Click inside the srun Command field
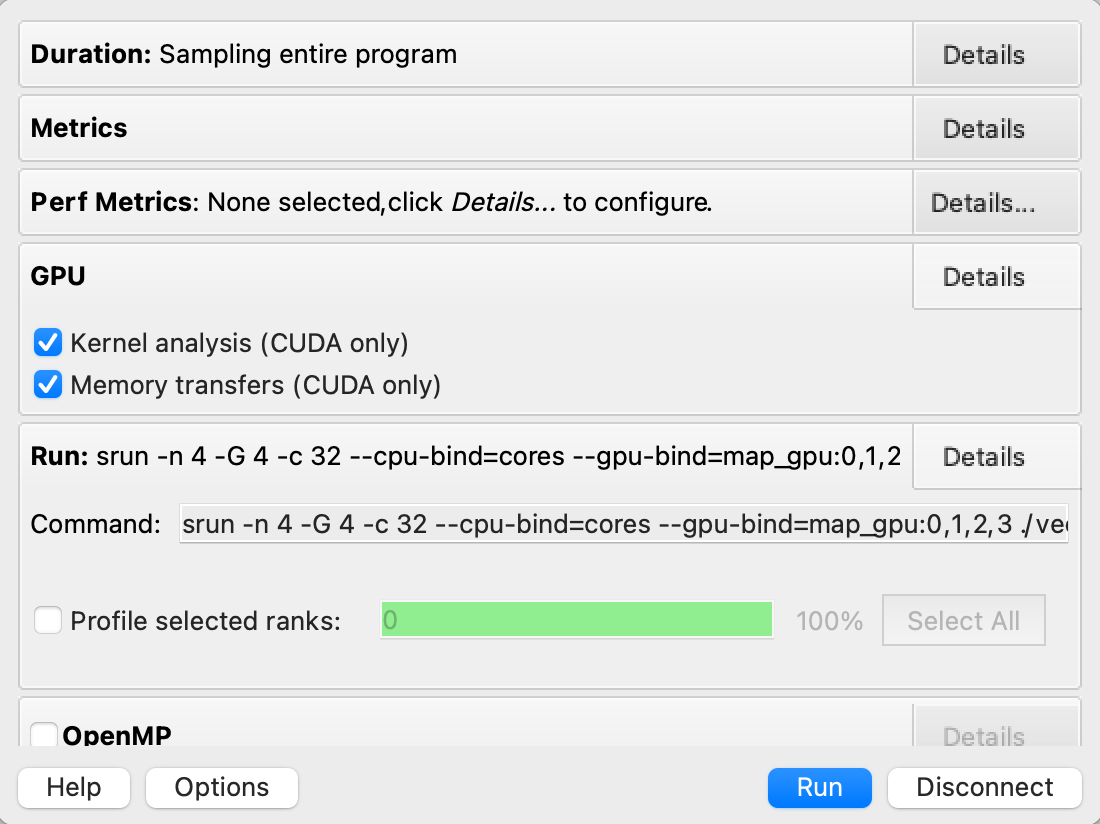Image resolution: width=1100 pixels, height=824 pixels. 620,523
